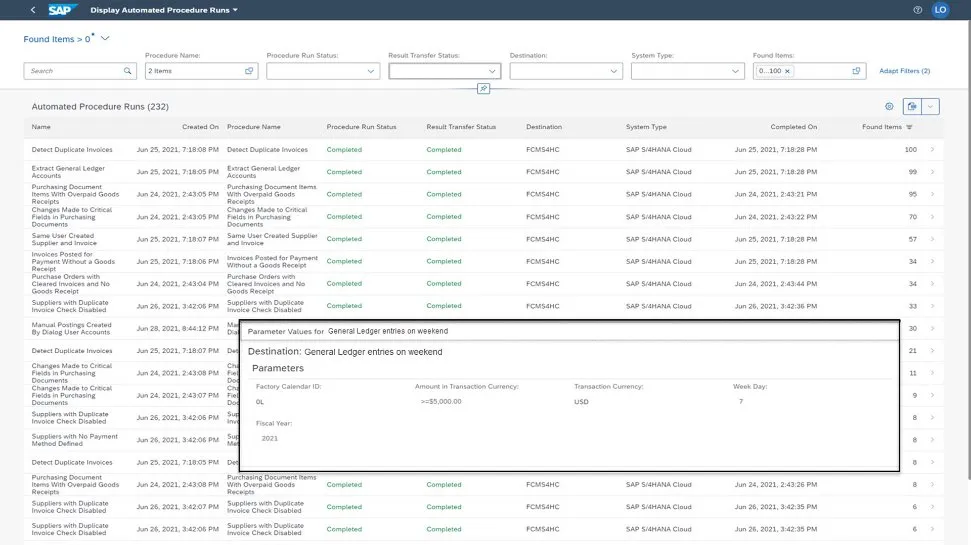Click the search magnifier icon

(127, 71)
